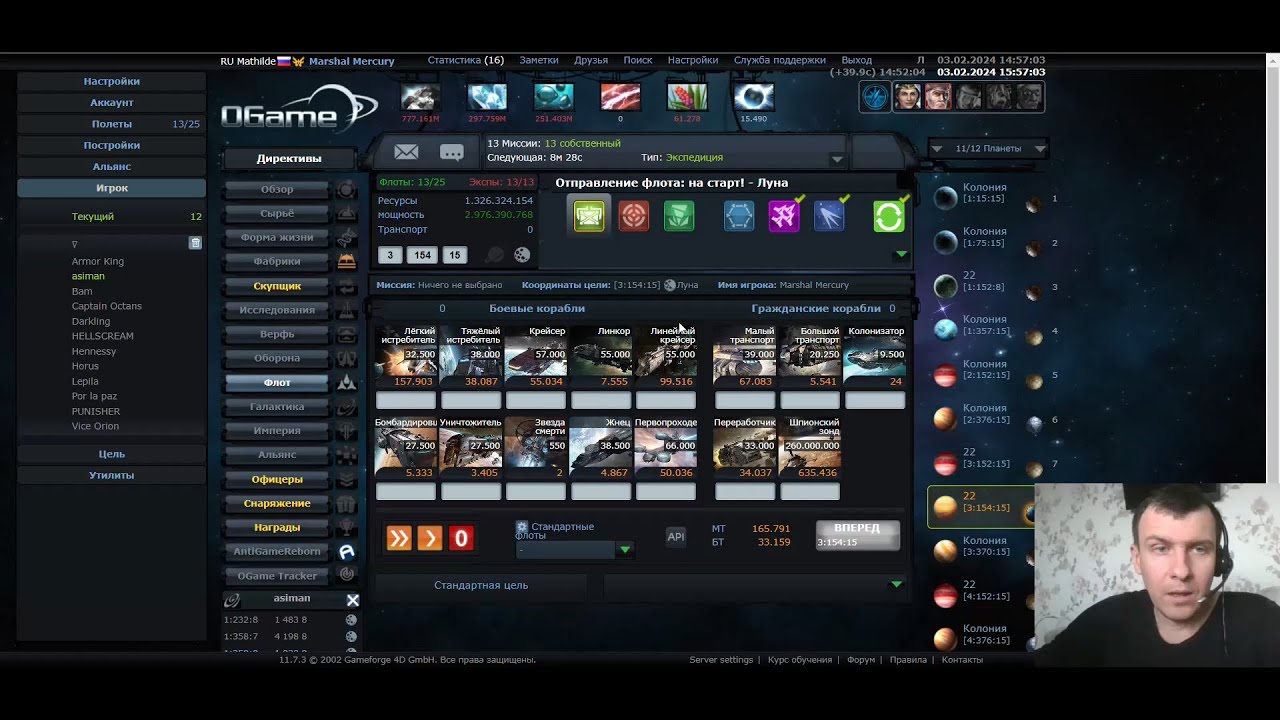Click the moon icon beside button 15
This screenshot has height=720, width=1280.
click(522, 255)
